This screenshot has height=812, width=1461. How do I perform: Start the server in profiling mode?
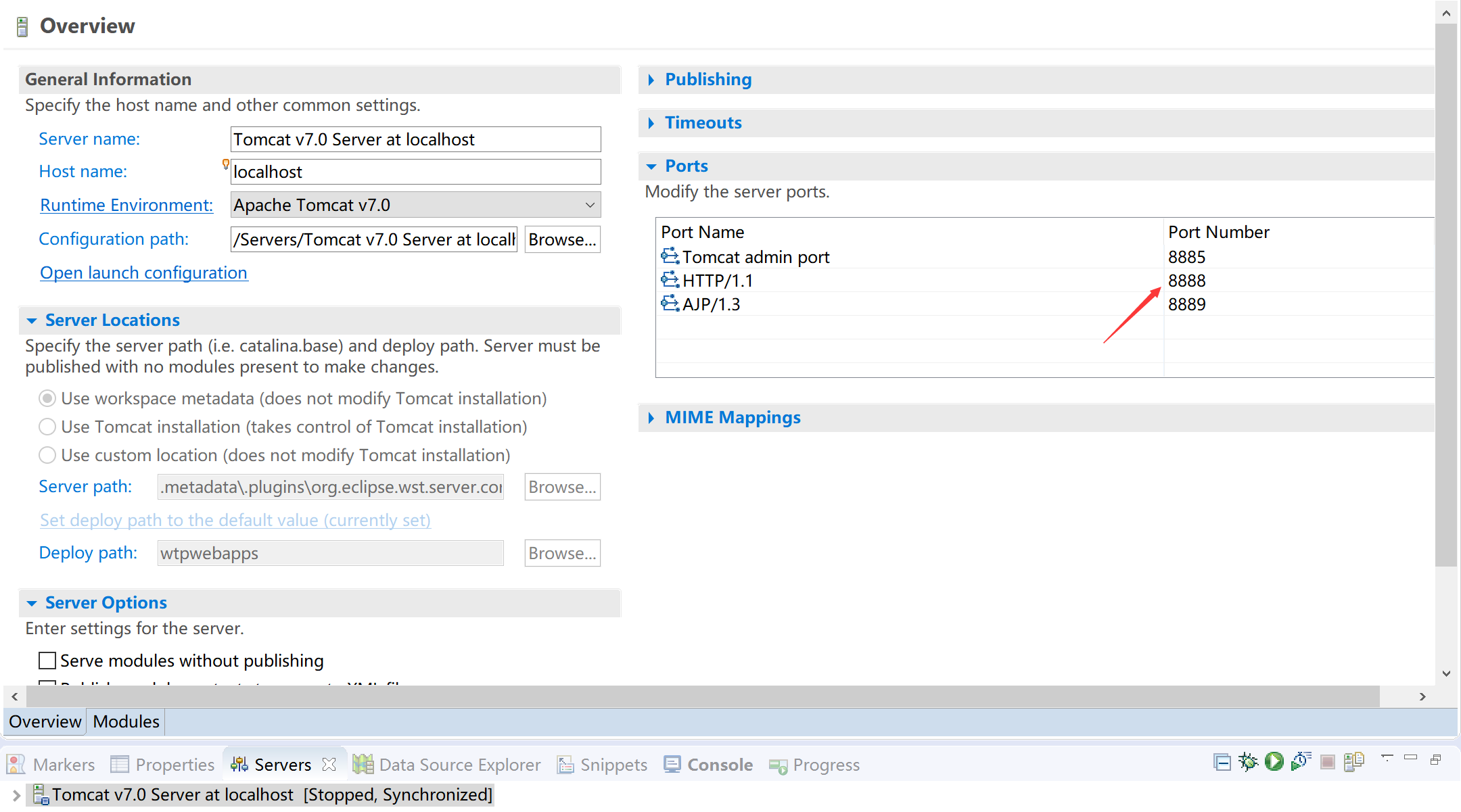(x=1301, y=761)
